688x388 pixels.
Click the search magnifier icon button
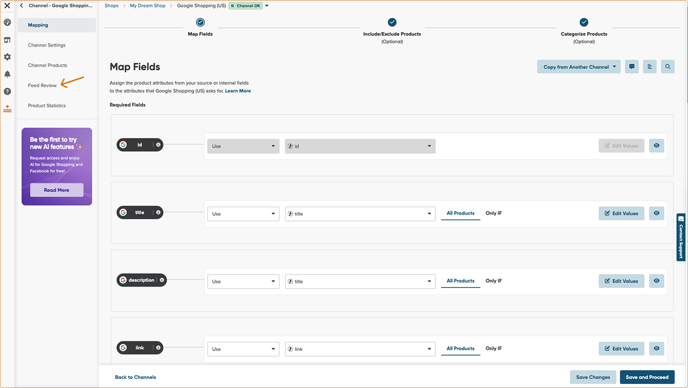click(x=668, y=67)
